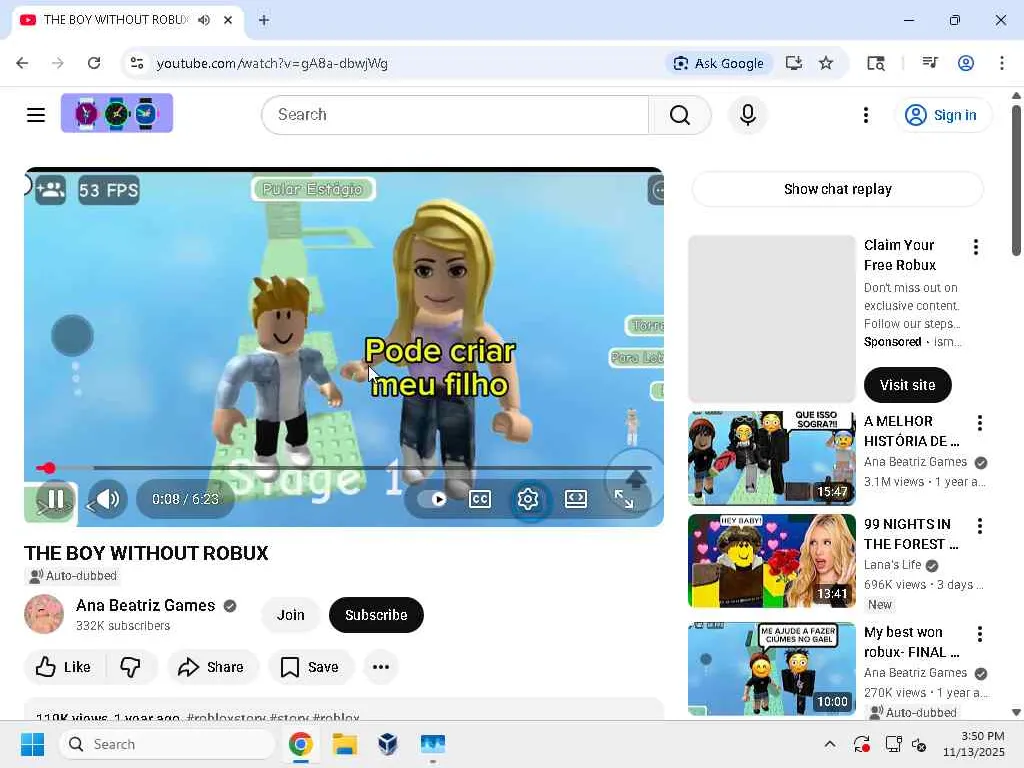
Task: Sign in to YouTube
Action: [941, 115]
